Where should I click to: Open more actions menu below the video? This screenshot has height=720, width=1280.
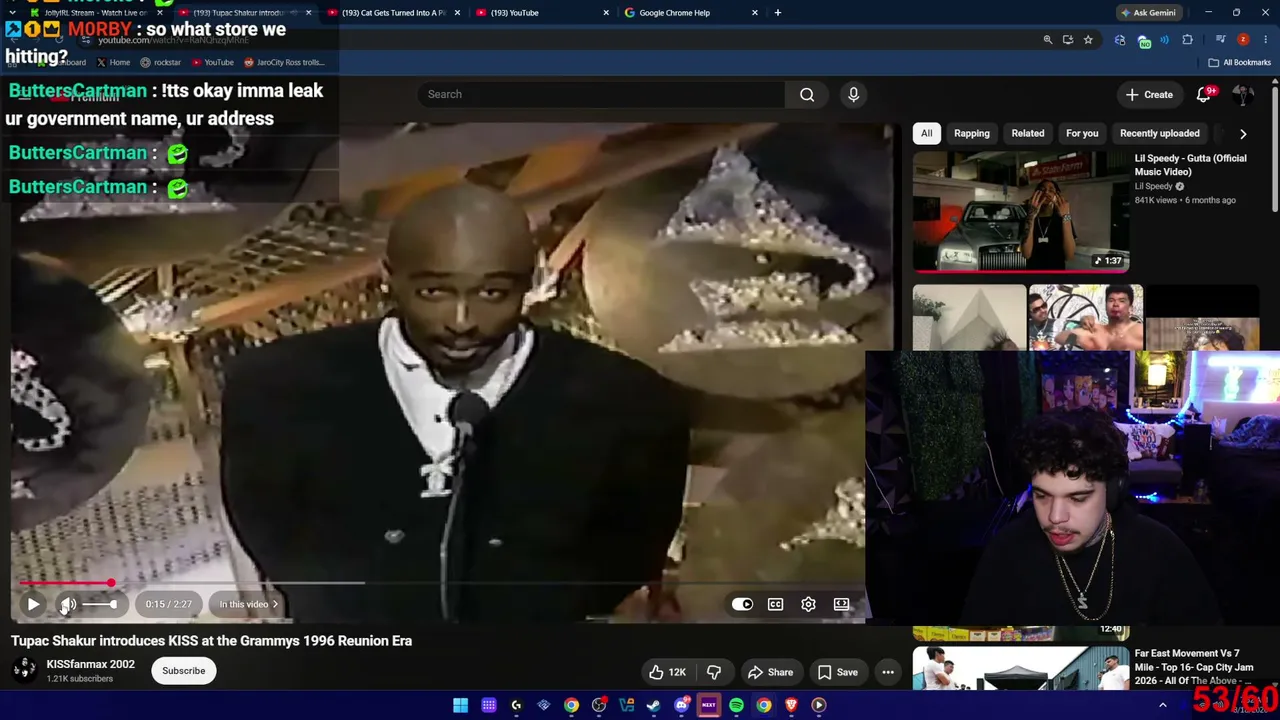[x=888, y=672]
